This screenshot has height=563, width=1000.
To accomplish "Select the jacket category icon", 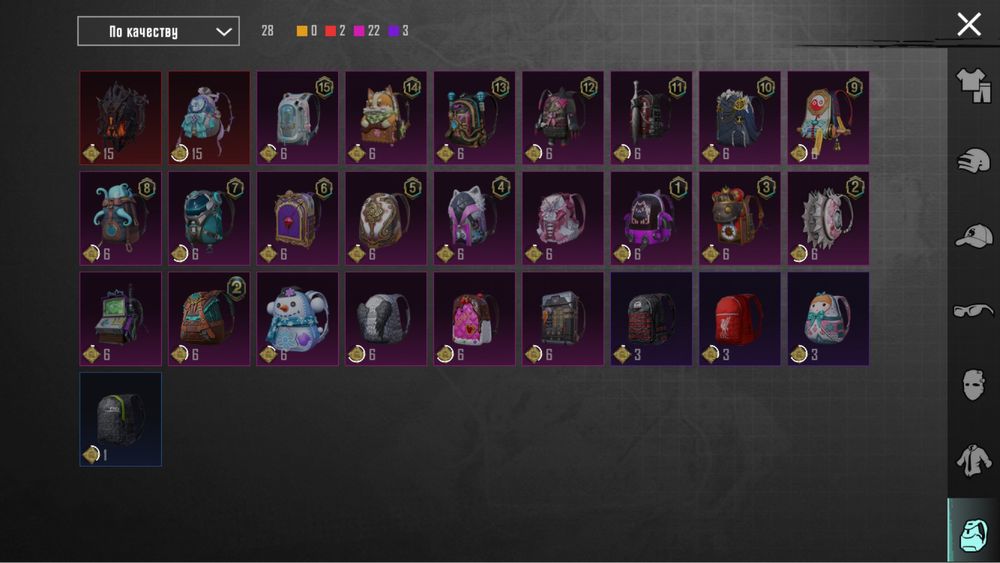I will [x=973, y=460].
